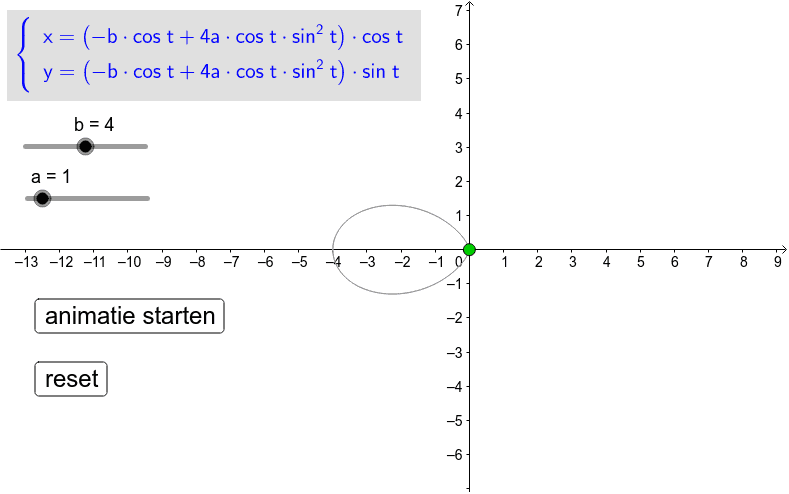The height and width of the screenshot is (494, 789).
Task: Click the parametric equations text box
Action: (214, 55)
